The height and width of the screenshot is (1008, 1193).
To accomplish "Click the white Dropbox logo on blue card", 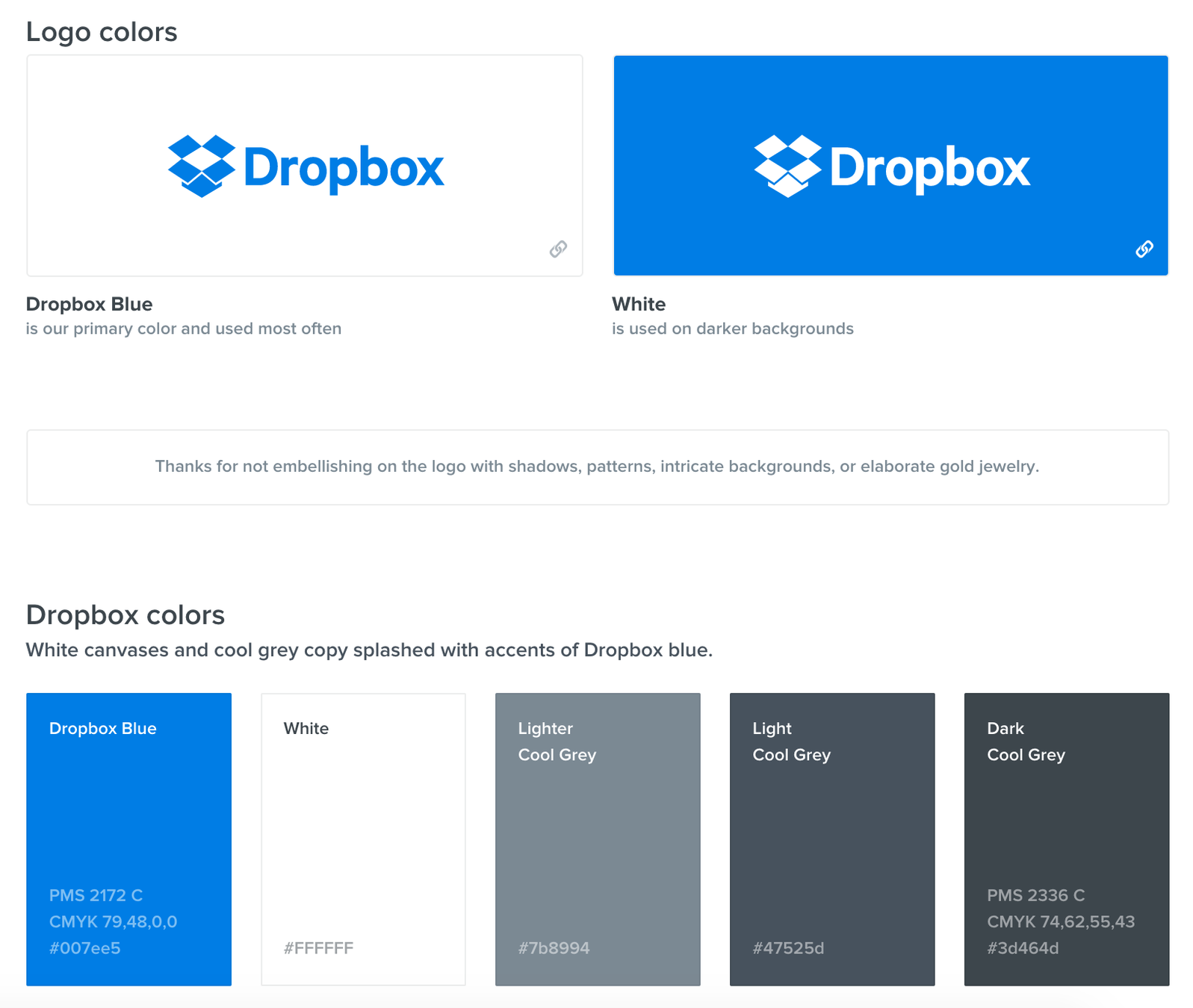I will (x=892, y=167).
